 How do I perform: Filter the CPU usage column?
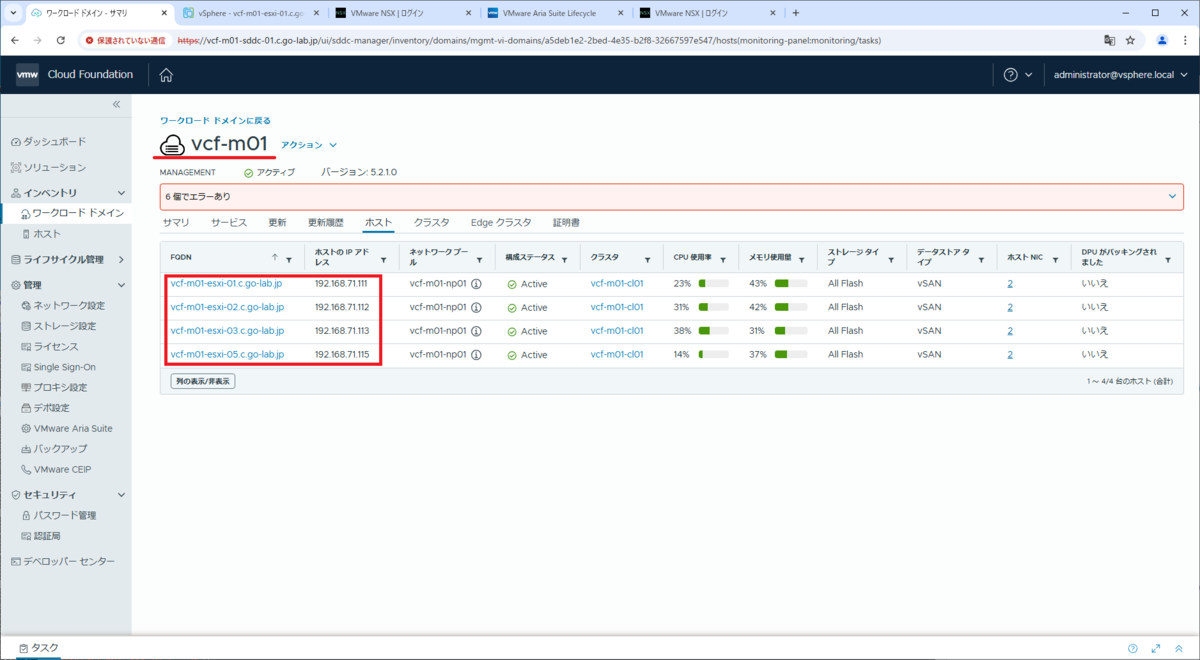coord(724,258)
